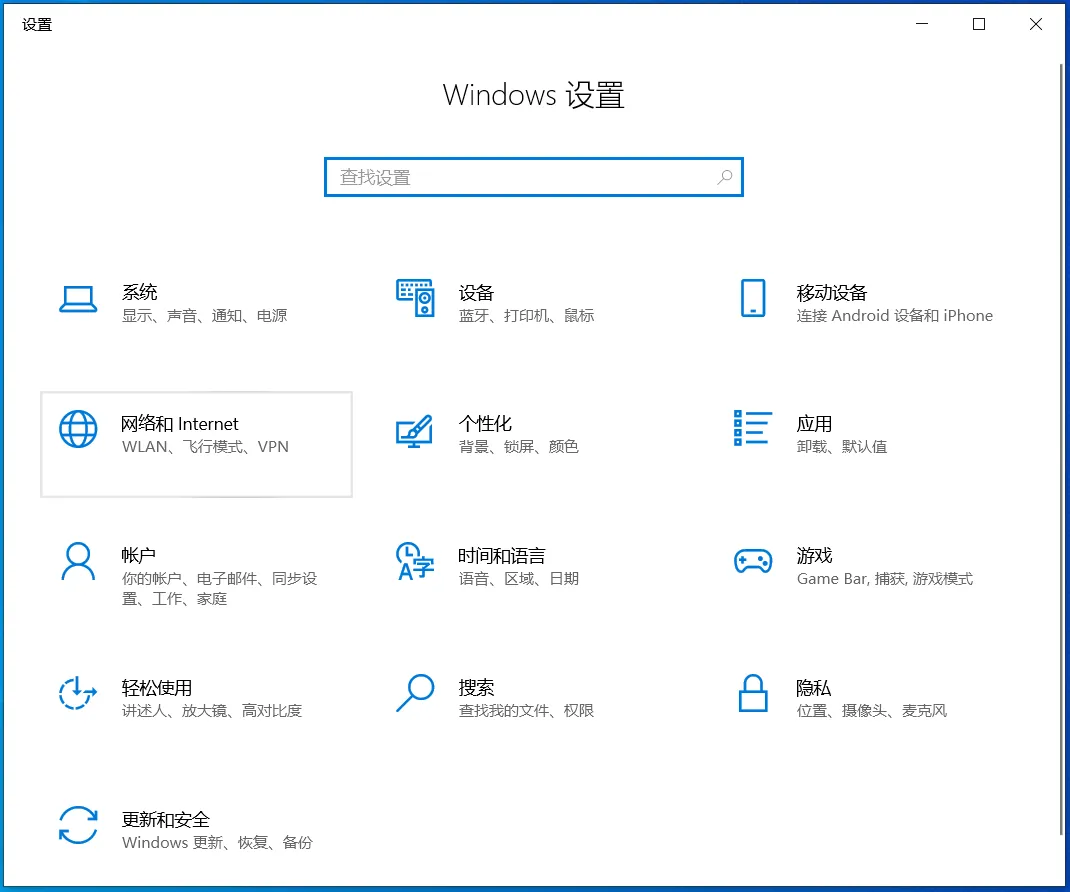Click the text 显示、声音、通知、电源

(x=205, y=315)
